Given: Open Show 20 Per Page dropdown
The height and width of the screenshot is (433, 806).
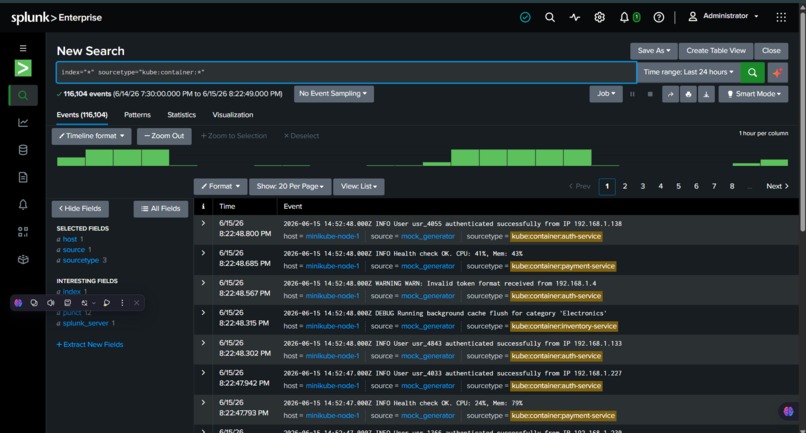Looking at the screenshot, I should point(290,187).
